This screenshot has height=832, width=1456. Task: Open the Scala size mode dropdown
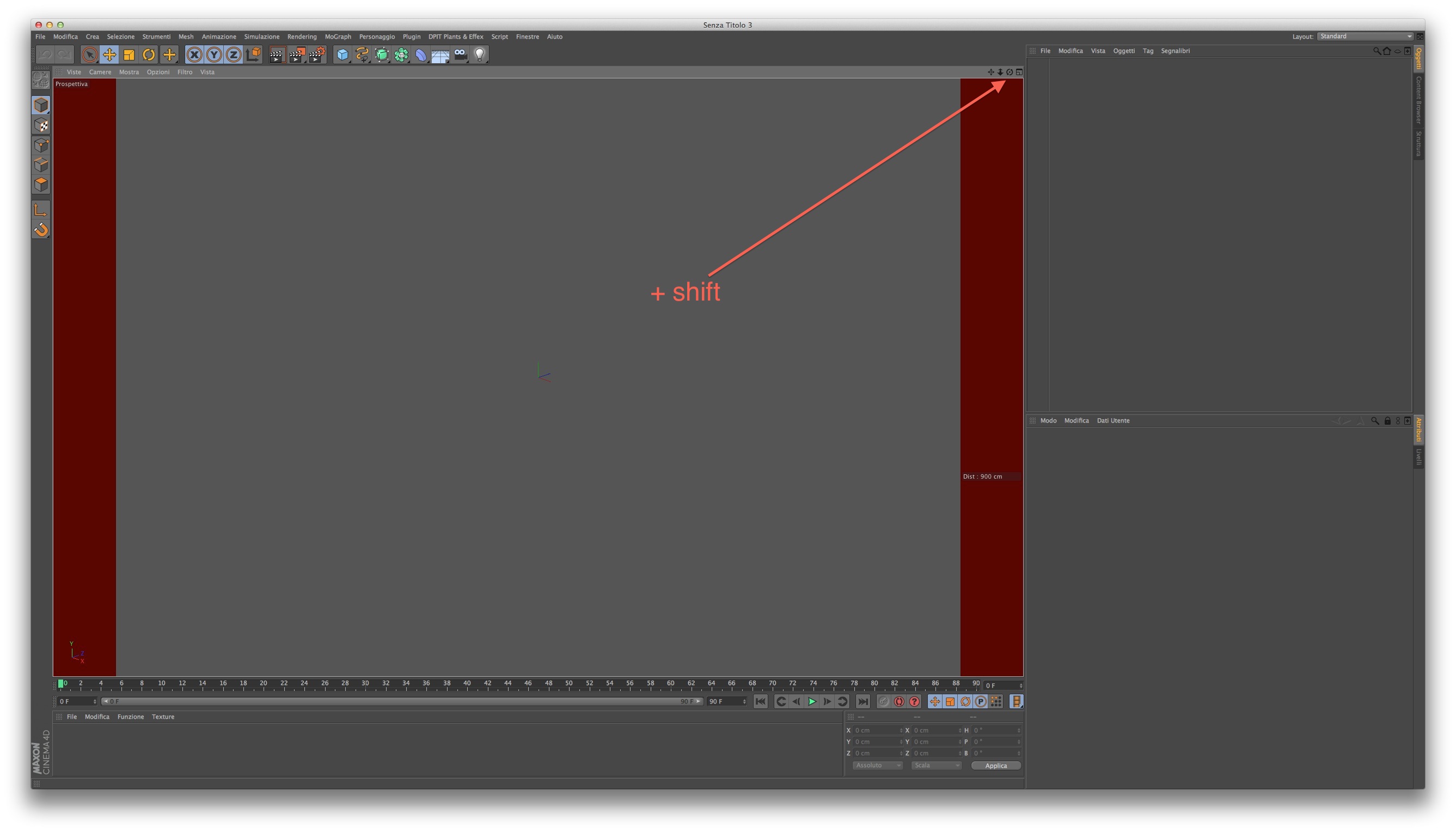tap(936, 765)
